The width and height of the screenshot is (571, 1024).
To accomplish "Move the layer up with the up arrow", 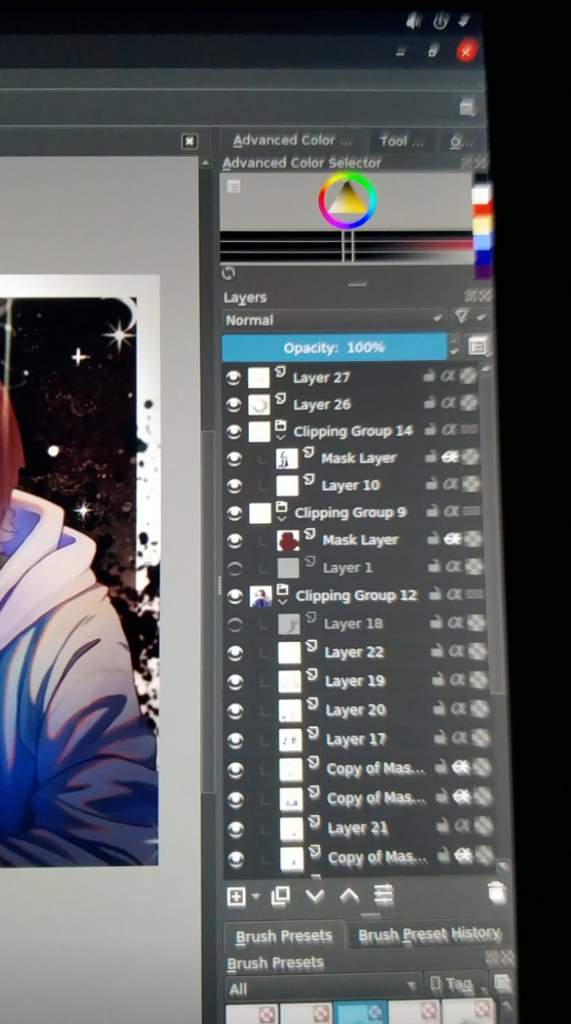I will pyautogui.click(x=350, y=895).
